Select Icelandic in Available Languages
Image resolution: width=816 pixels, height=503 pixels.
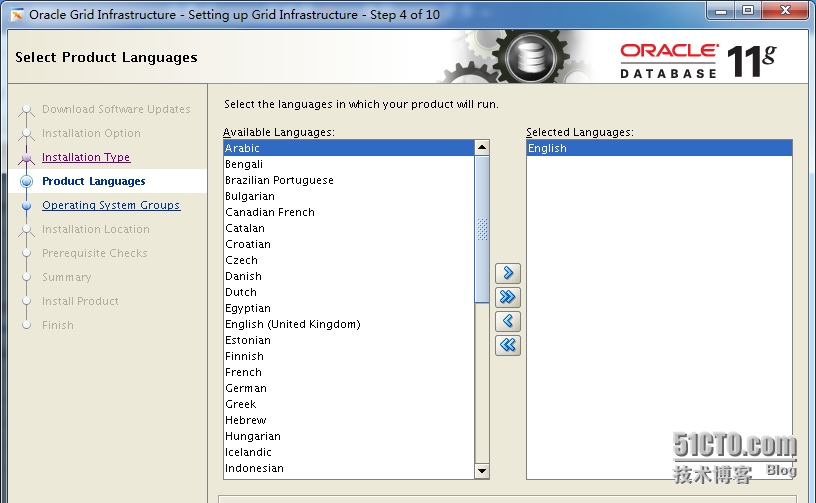pos(349,452)
